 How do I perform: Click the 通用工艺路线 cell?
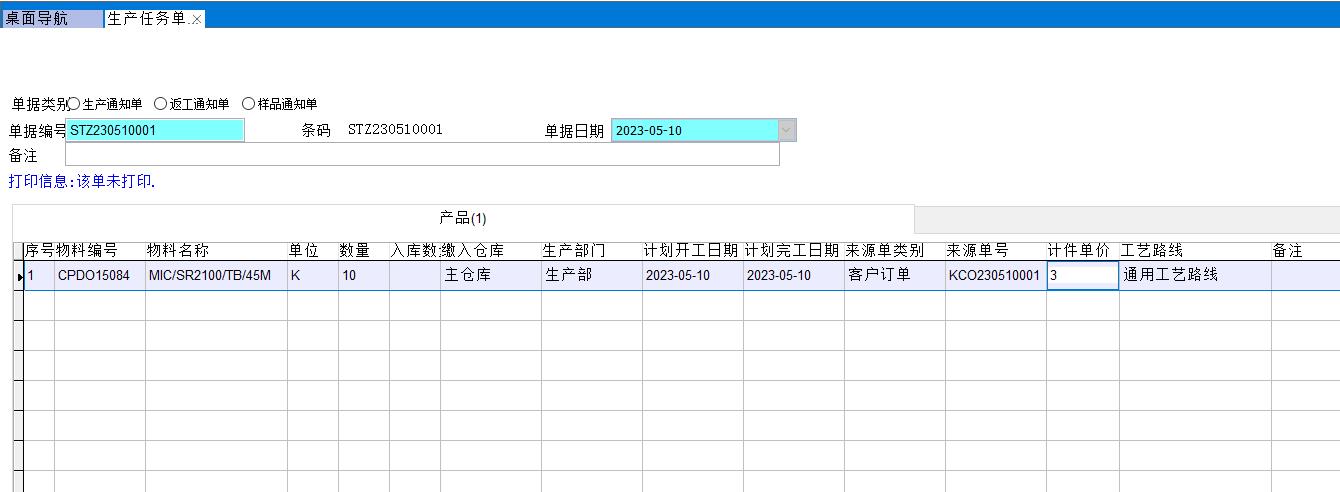(1194, 275)
